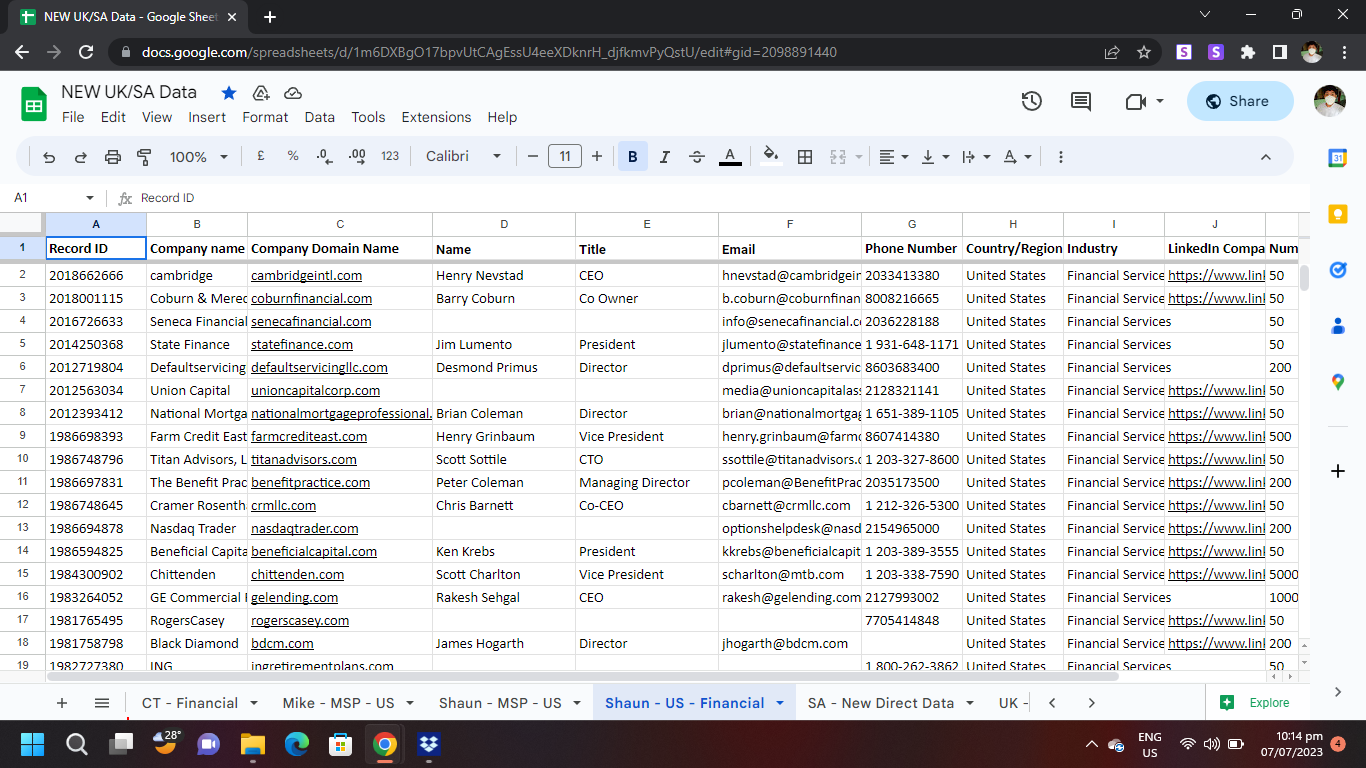1366x768 pixels.
Task: Click the font size input field
Action: click(x=565, y=157)
